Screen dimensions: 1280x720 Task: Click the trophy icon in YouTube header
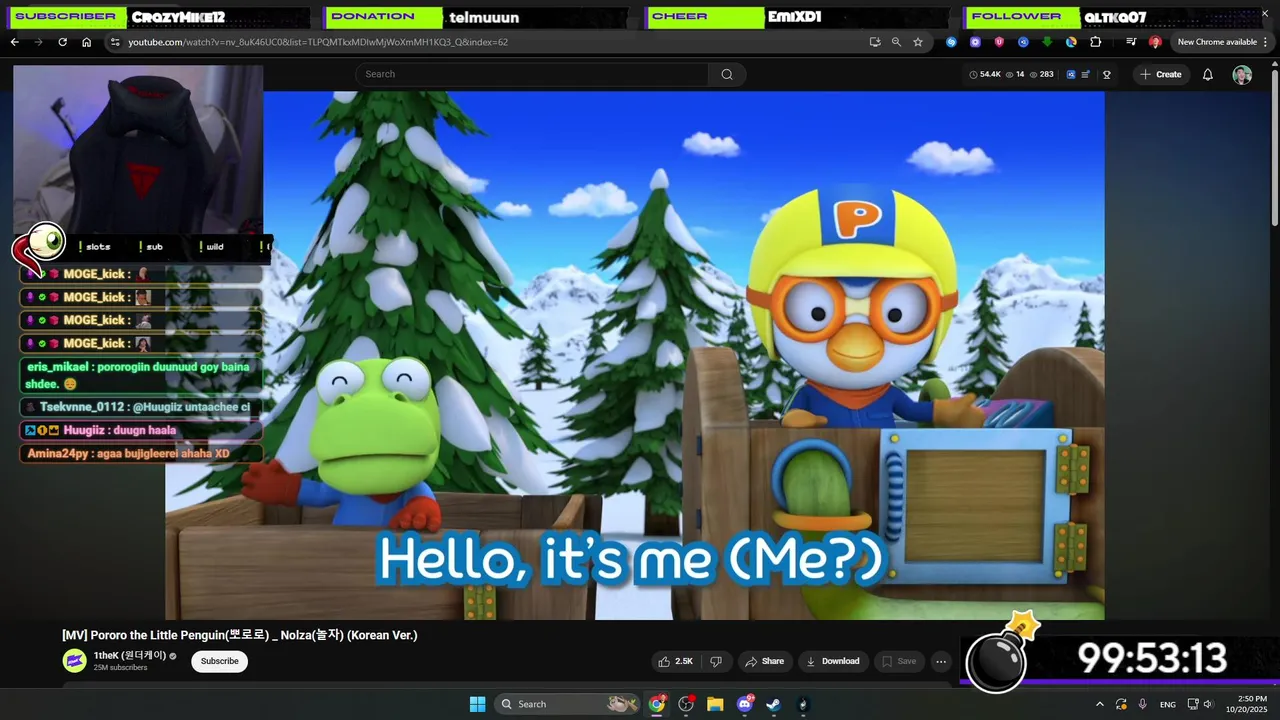tap(1107, 74)
